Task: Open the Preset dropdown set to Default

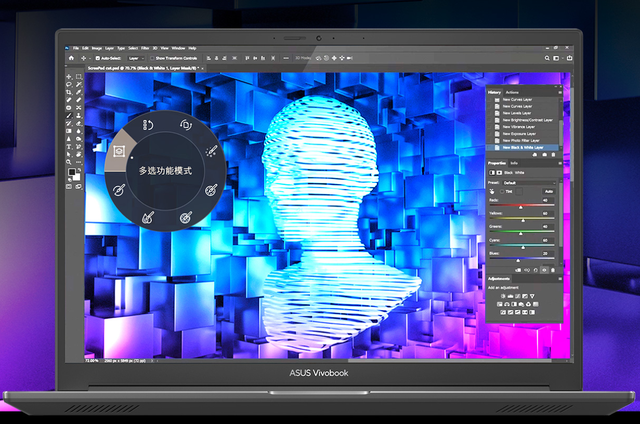Action: point(527,183)
